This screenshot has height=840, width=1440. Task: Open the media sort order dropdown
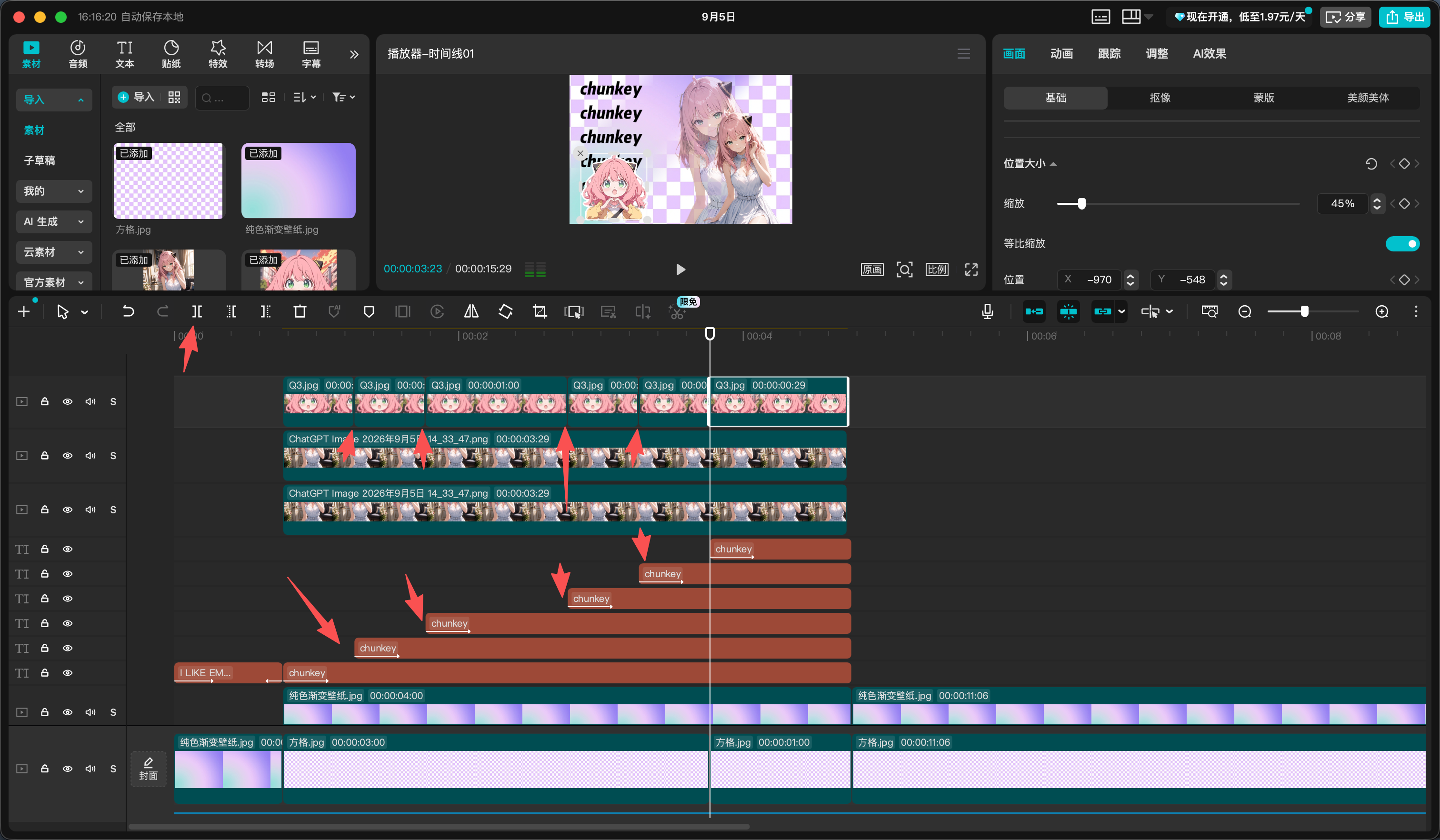tap(305, 97)
